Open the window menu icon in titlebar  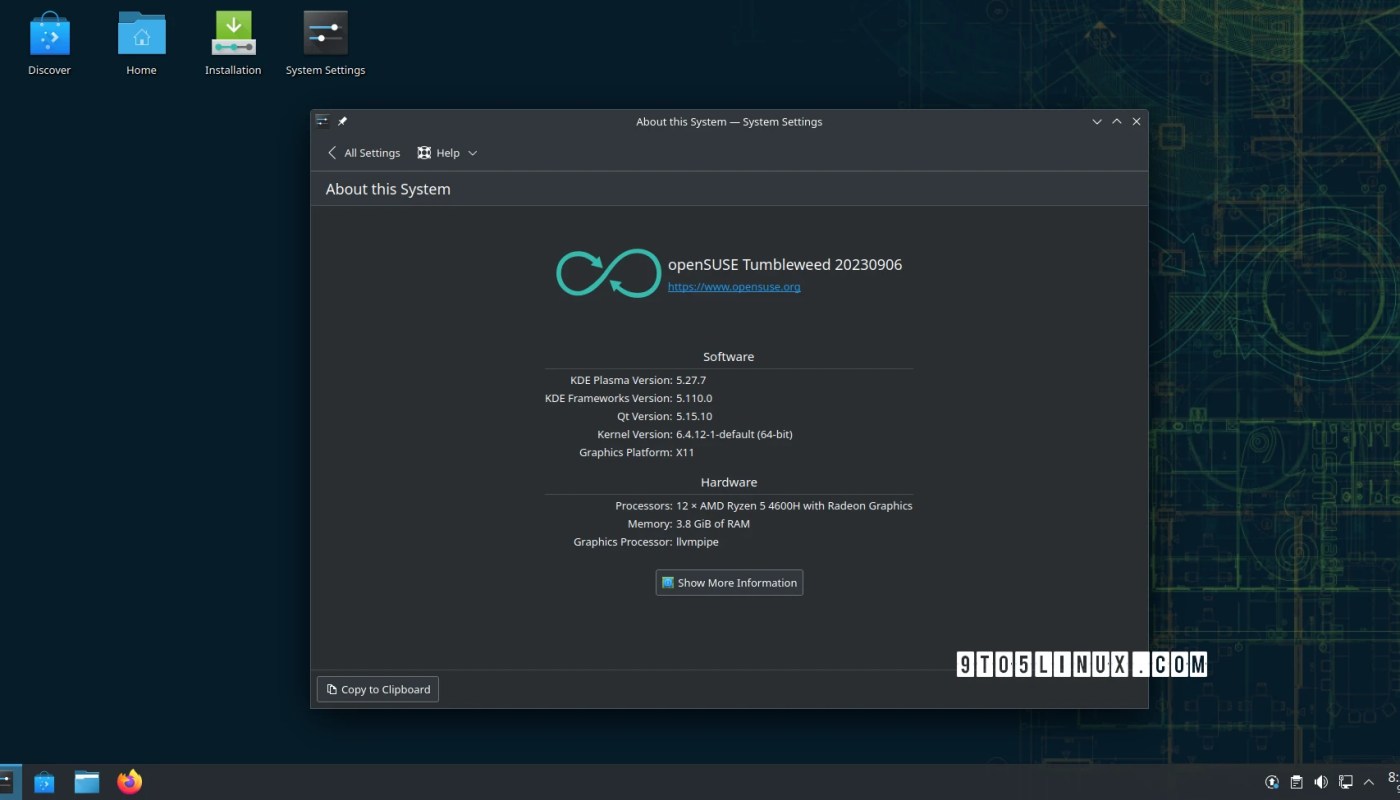322,122
